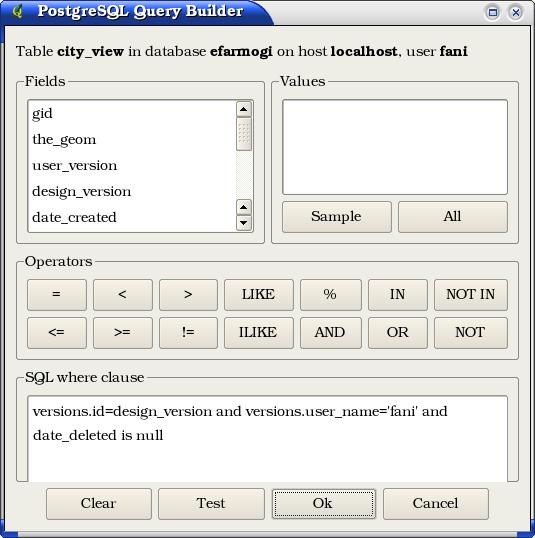The width and height of the screenshot is (535, 538).
Task: Insert the % wildcard operator
Action: [331, 295]
